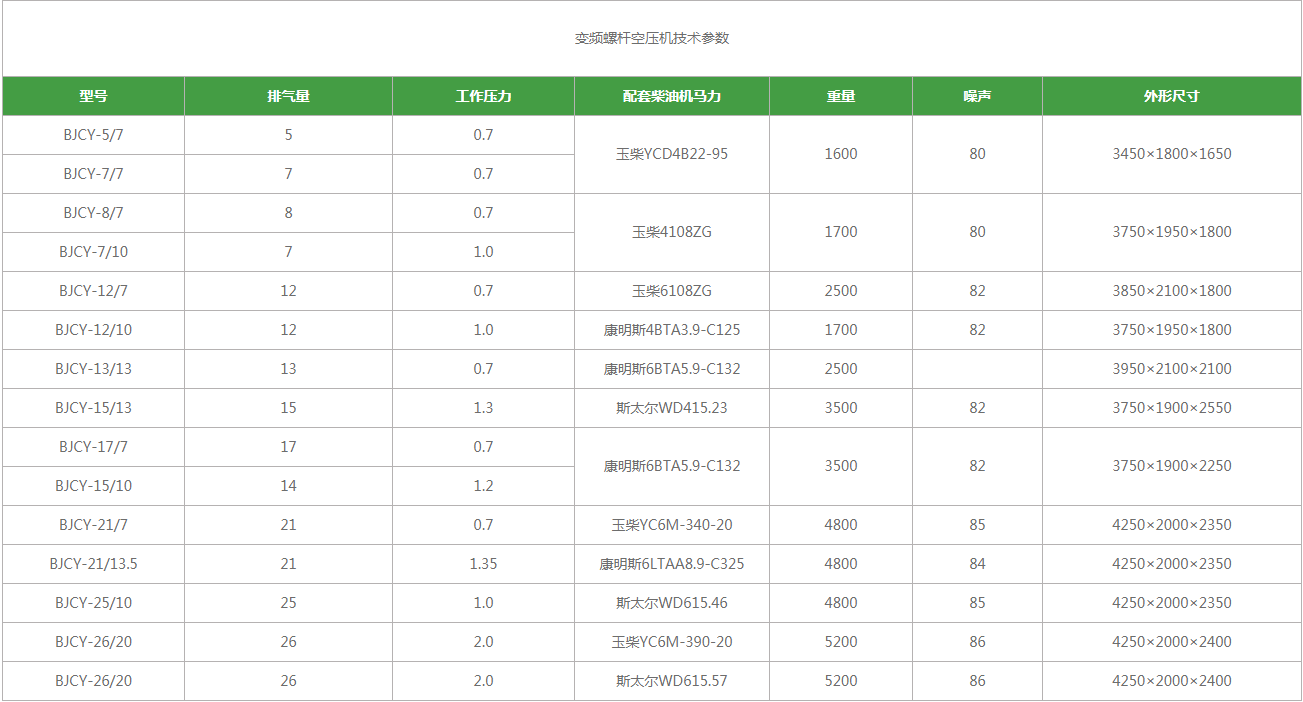The height and width of the screenshot is (702, 1303).
Task: Select model cell BJCY-7/10
Action: click(93, 252)
